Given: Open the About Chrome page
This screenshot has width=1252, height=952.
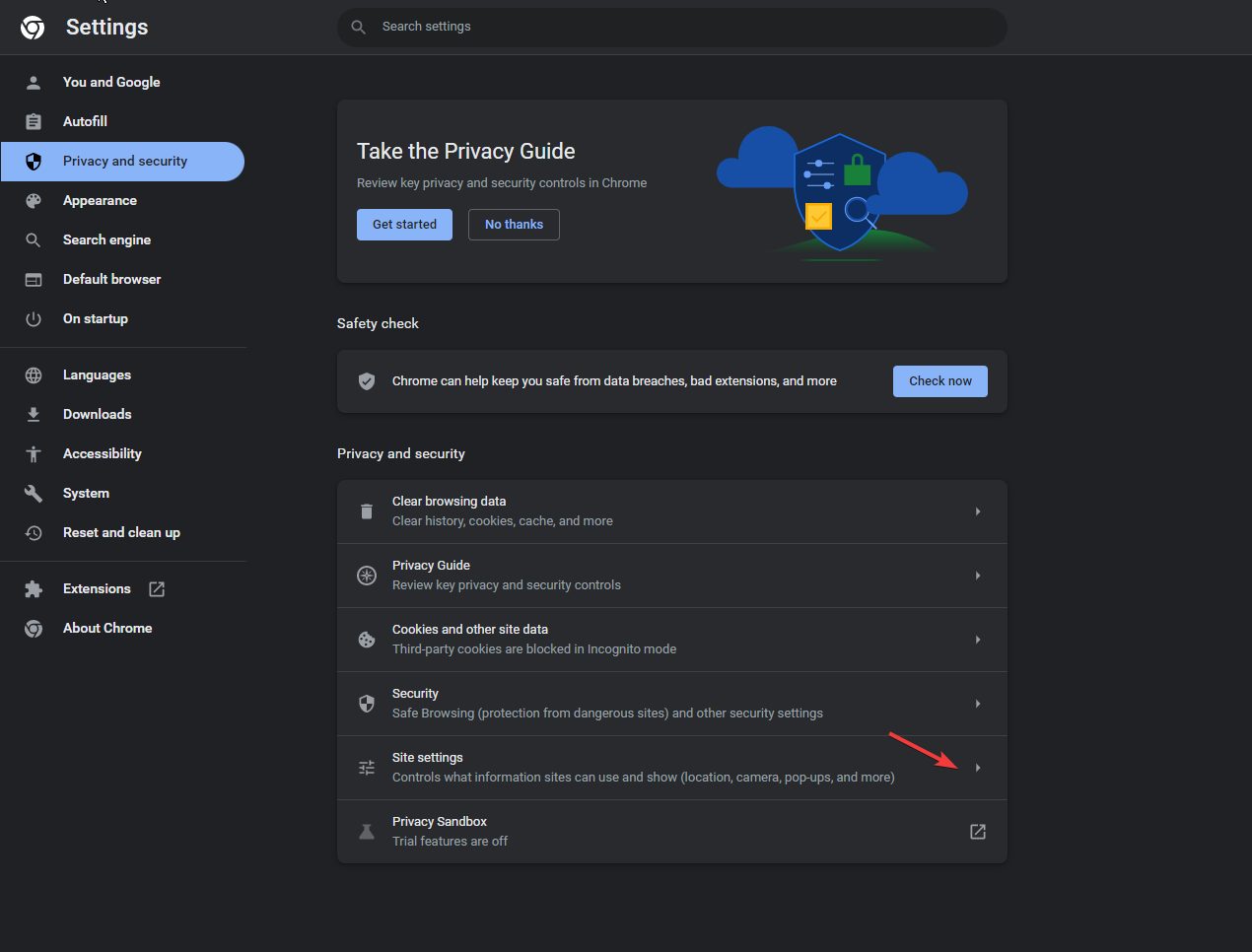Looking at the screenshot, I should [122, 629].
